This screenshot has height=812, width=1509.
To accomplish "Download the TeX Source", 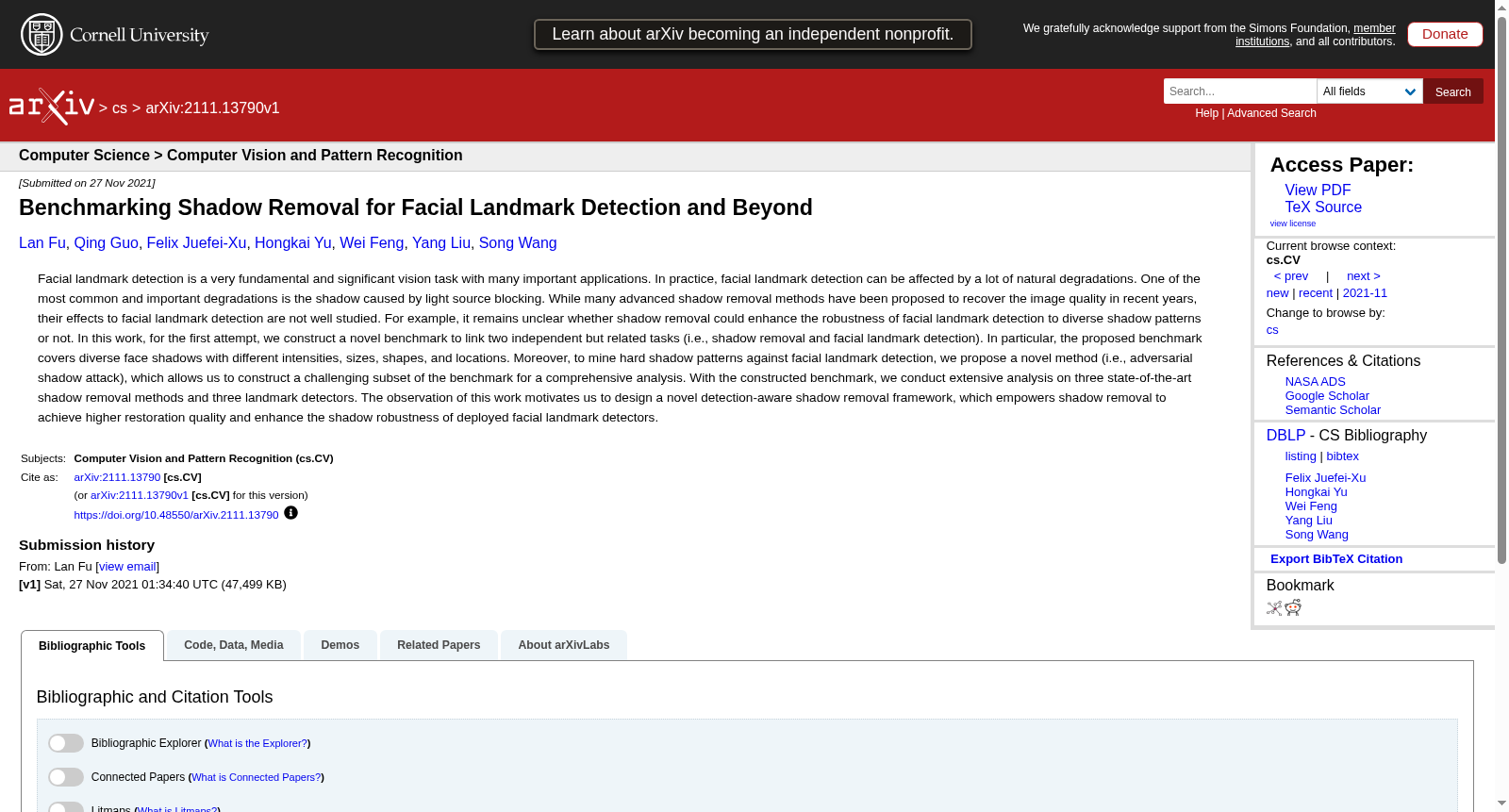I will (1323, 207).
